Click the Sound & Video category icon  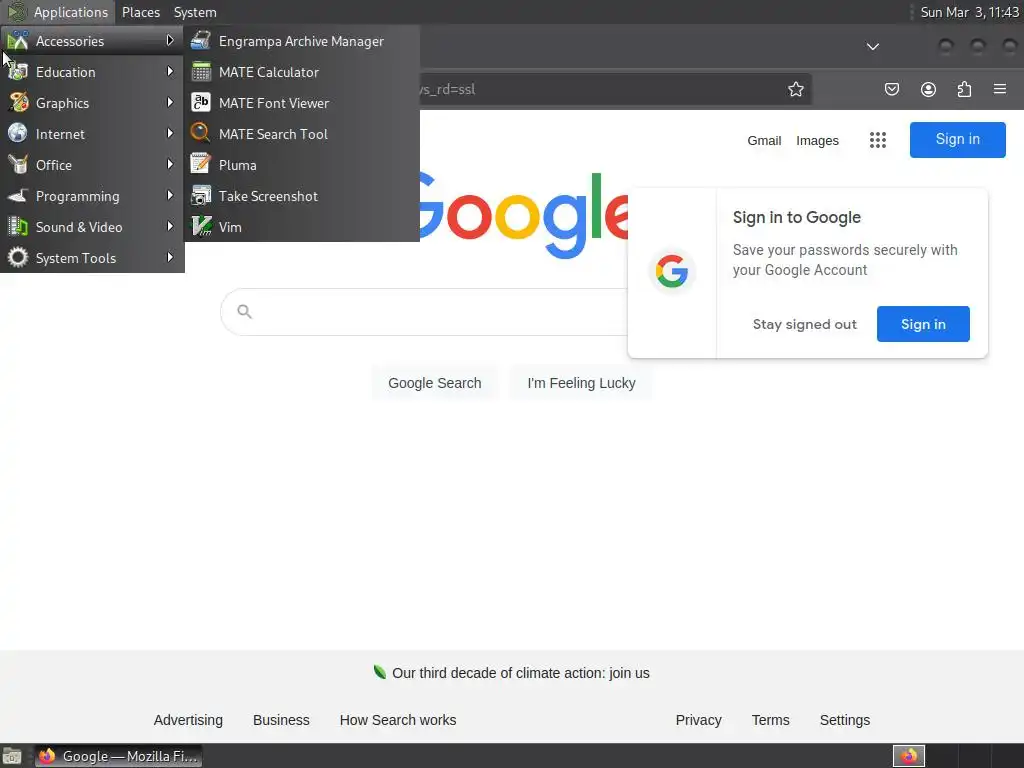18,227
